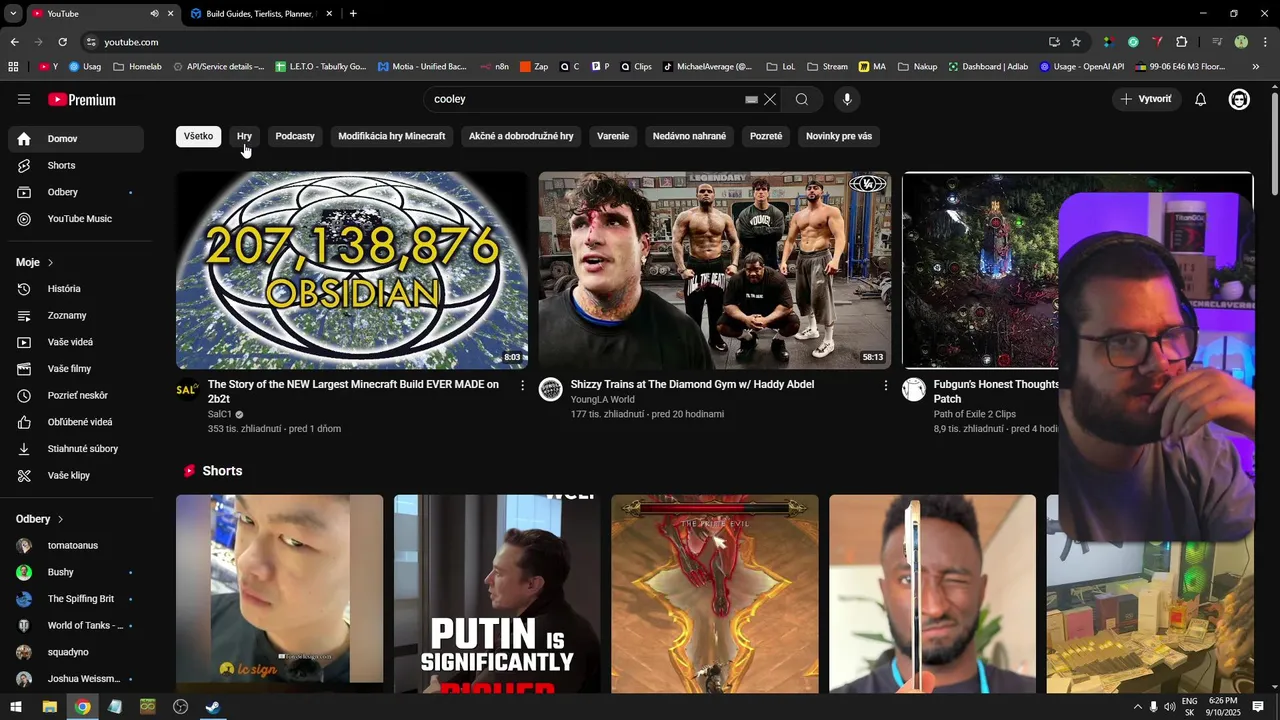The image size is (1280, 720).
Task: Select the Varenie filter chip
Action: tap(613, 136)
